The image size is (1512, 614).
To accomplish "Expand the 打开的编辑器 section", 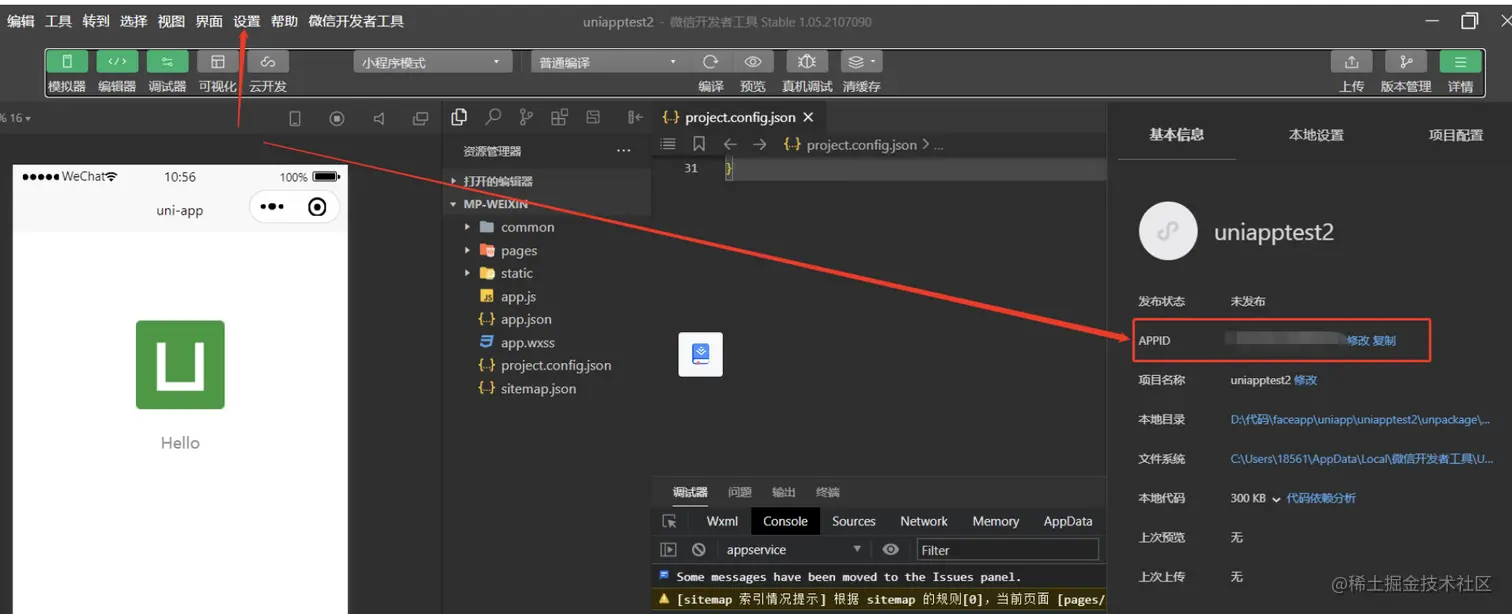I will click(547, 181).
